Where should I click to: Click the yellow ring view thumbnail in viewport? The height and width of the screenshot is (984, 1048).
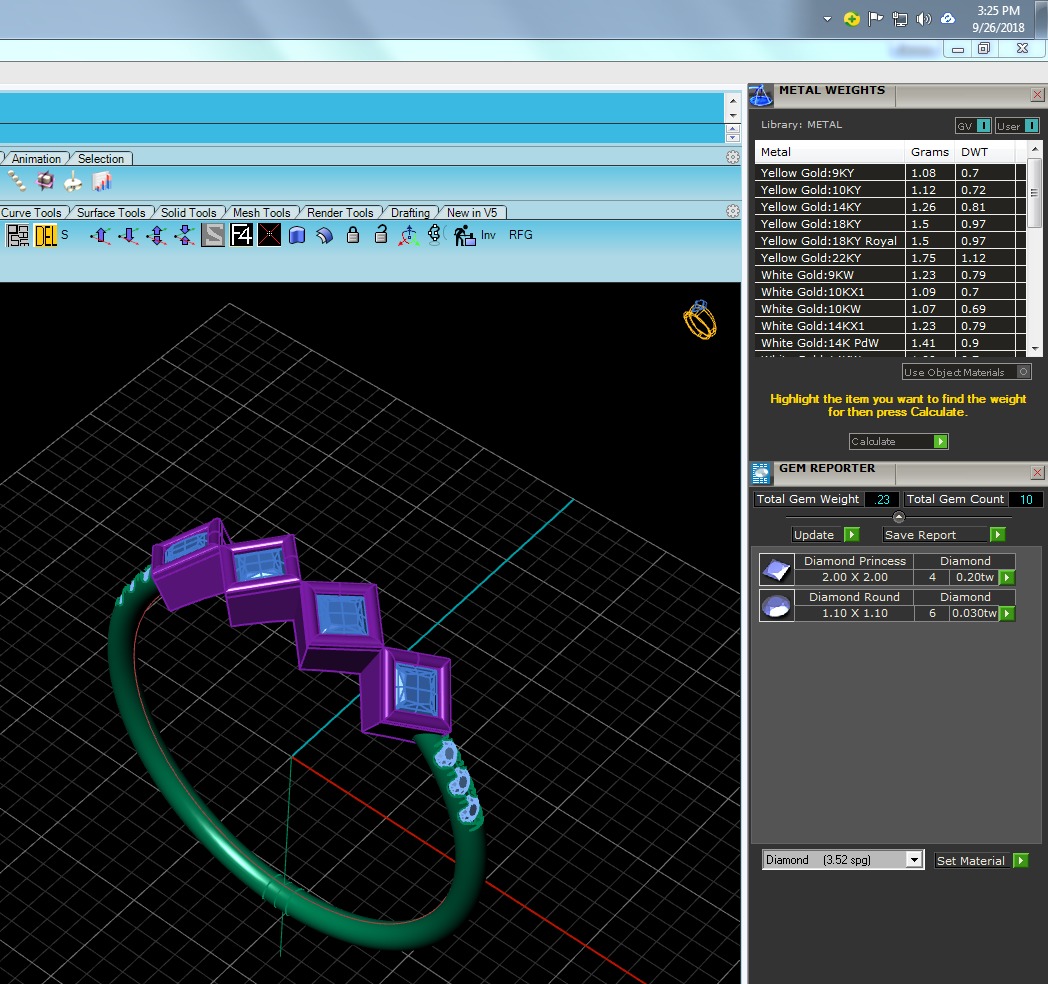click(700, 320)
